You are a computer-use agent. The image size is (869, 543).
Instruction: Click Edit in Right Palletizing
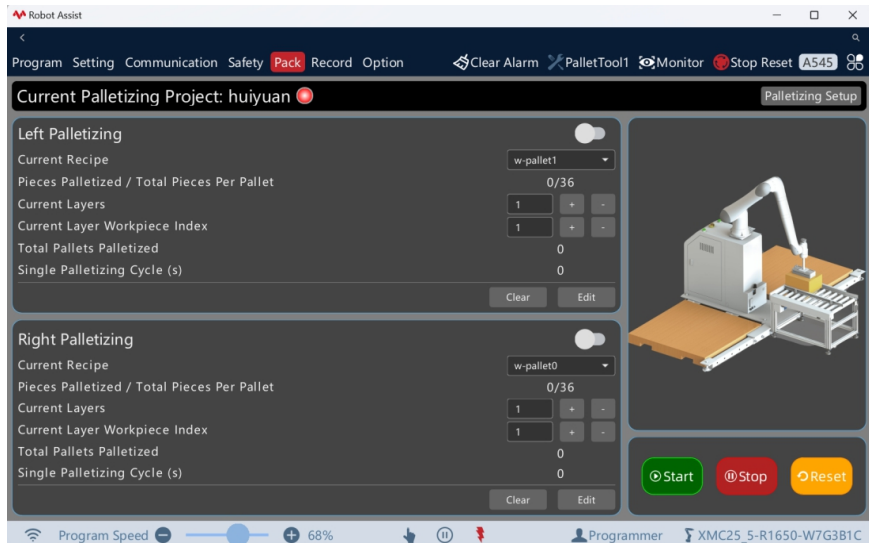tap(586, 500)
